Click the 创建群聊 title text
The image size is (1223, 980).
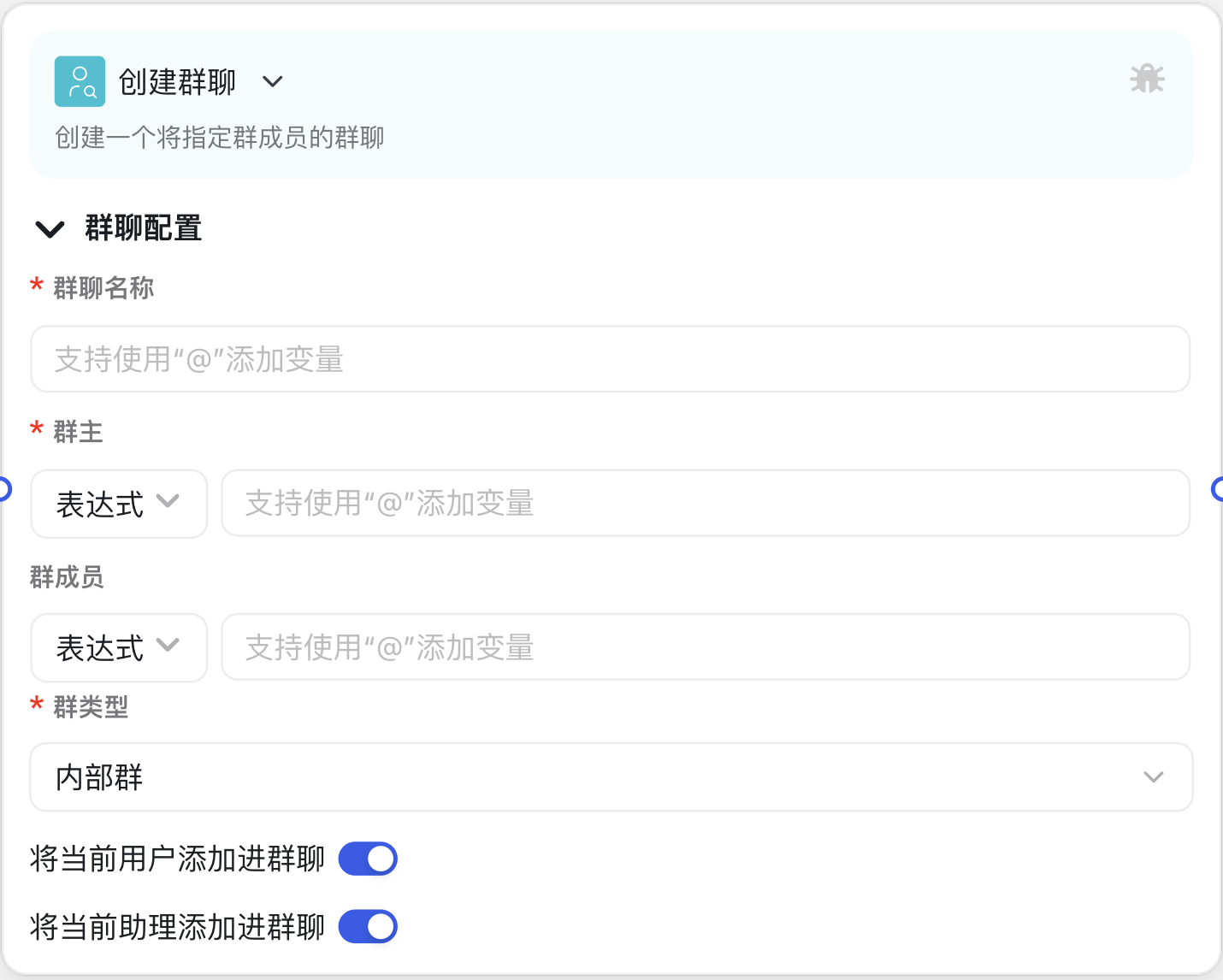177,82
